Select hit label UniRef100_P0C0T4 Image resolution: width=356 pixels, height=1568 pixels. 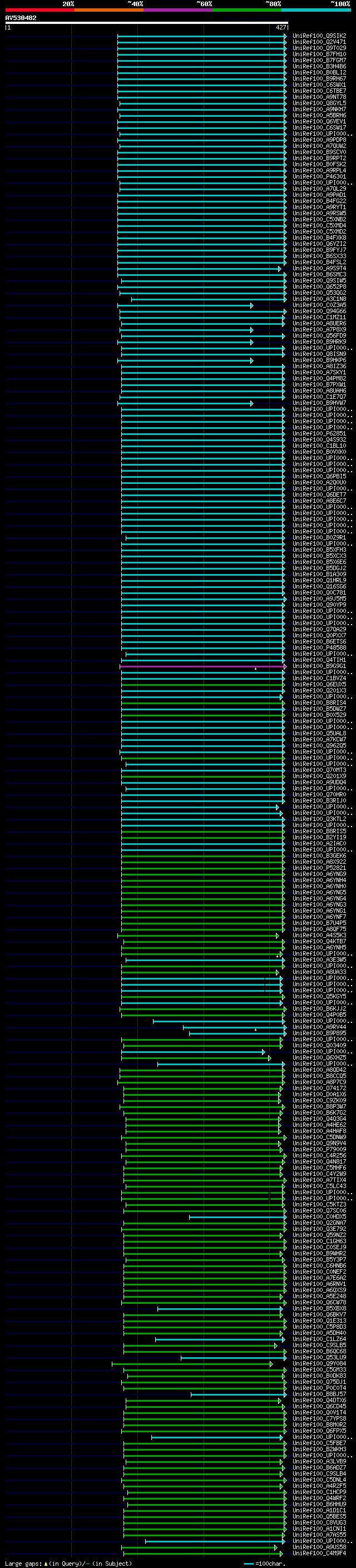(x=319, y=1388)
